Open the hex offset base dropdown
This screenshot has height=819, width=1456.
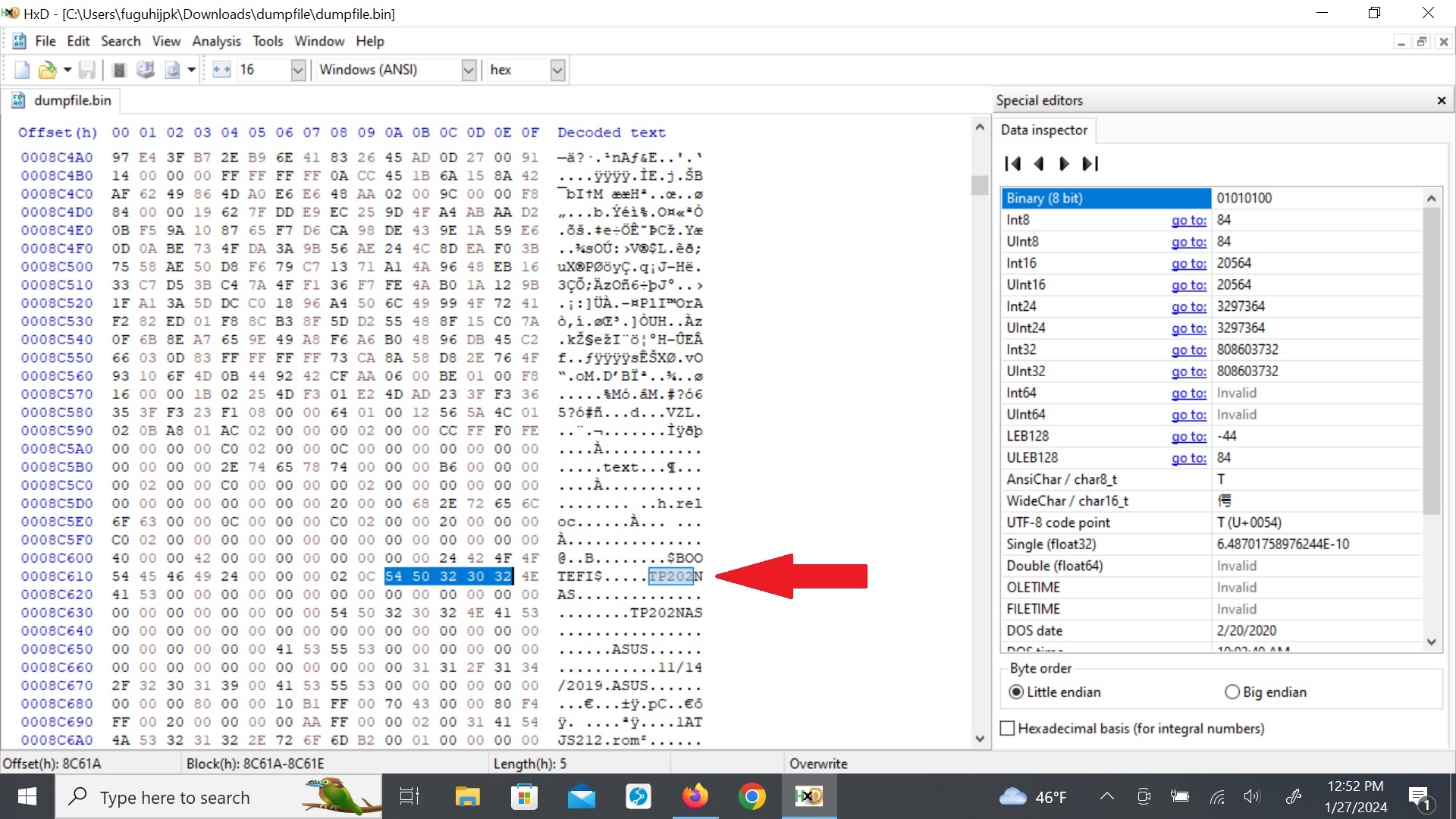coord(557,70)
